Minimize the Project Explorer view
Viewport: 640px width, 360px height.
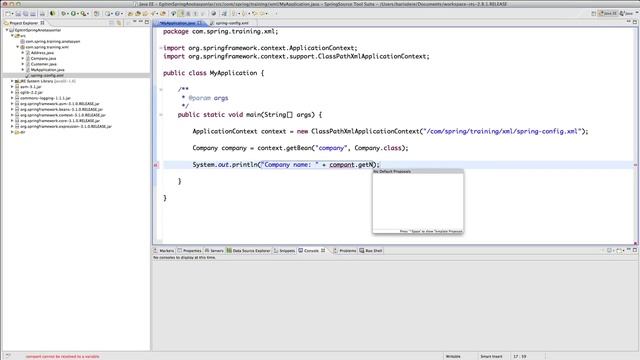pos(141,21)
